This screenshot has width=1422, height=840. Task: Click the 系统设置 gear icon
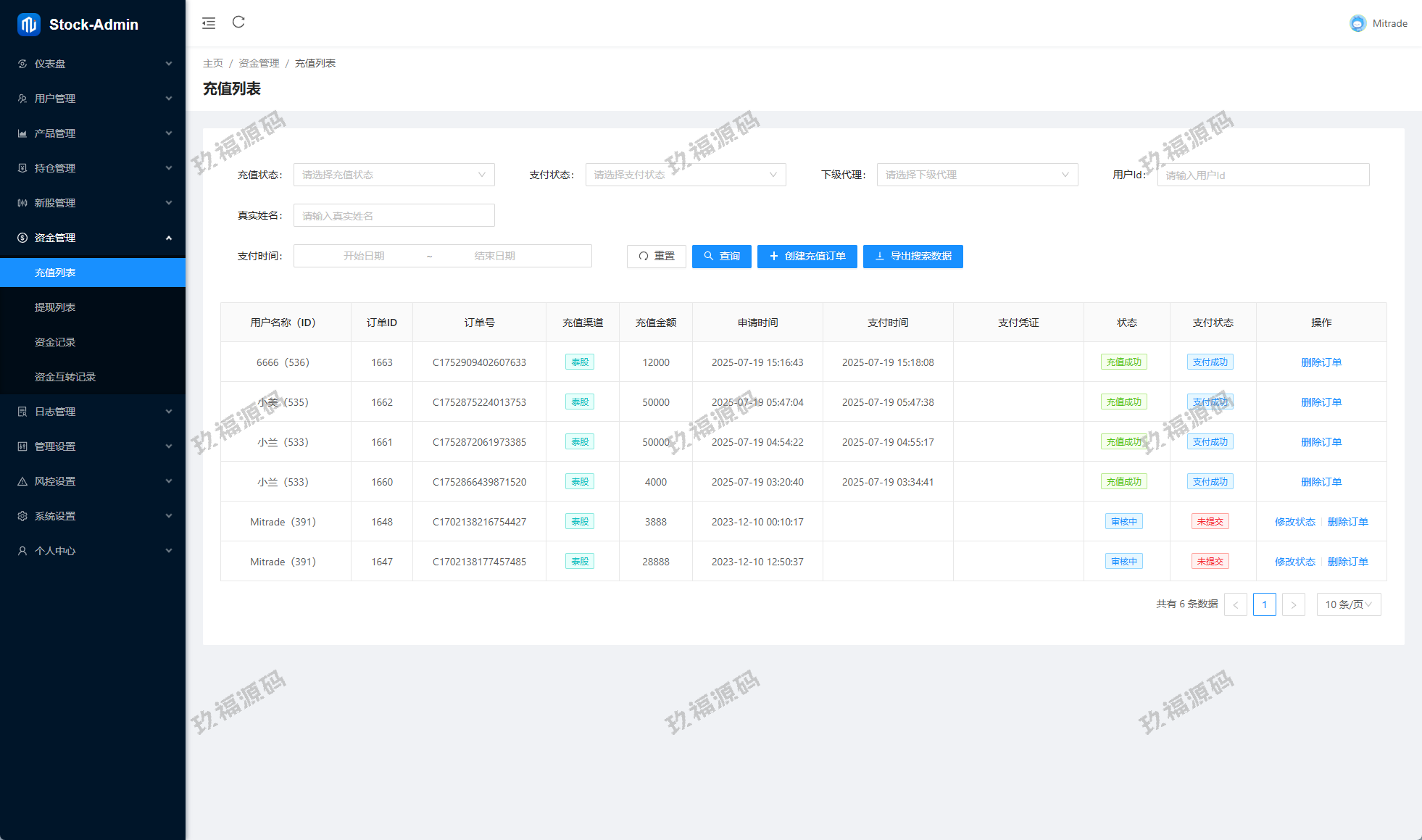22,516
